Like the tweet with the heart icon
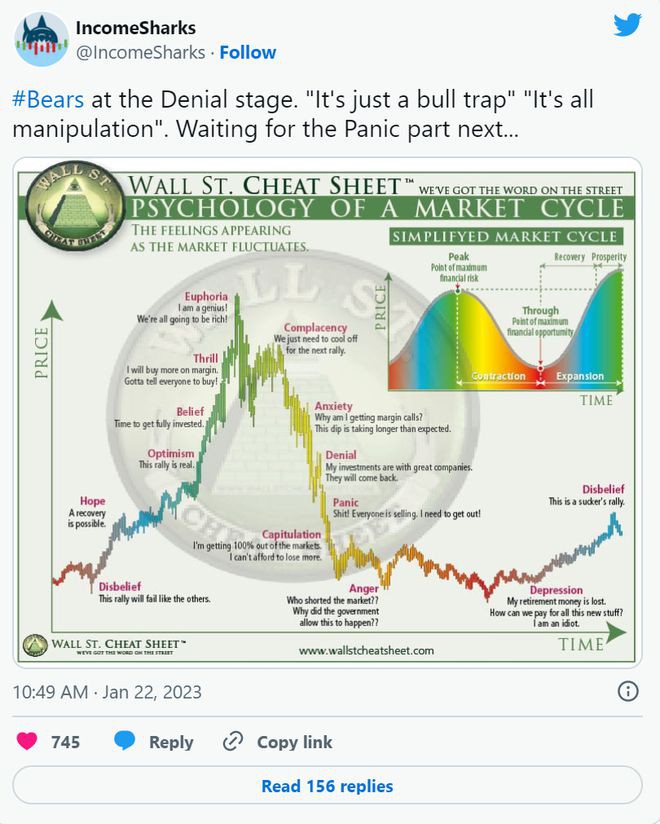The image size is (660, 824). pyautogui.click(x=27, y=742)
